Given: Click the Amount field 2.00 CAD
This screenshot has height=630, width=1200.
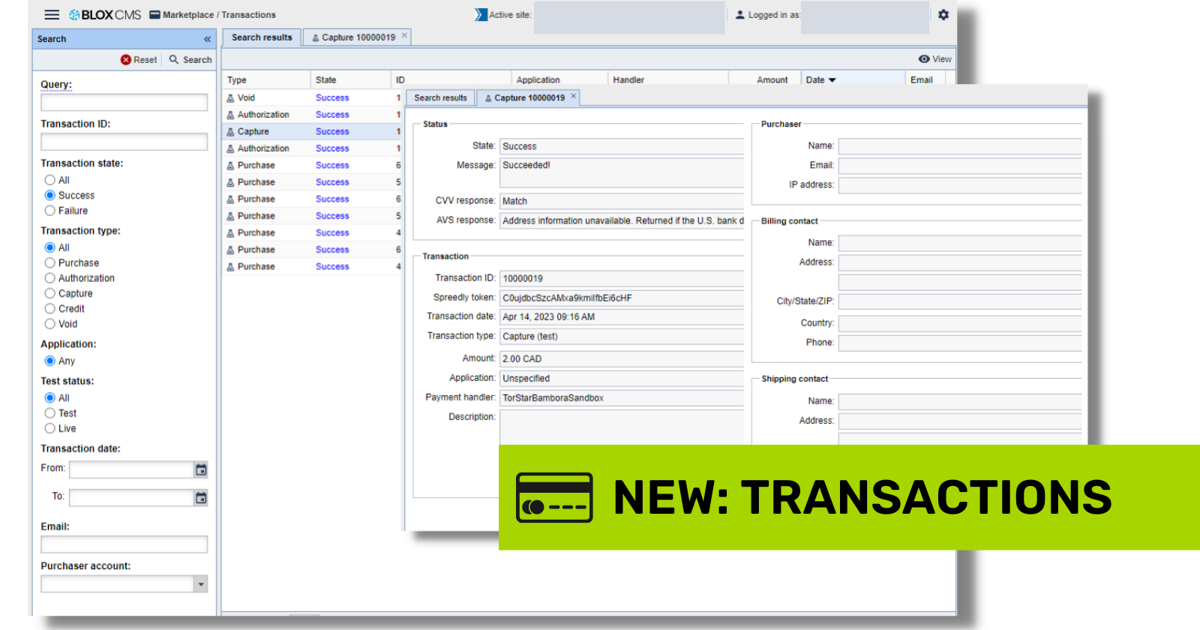Looking at the screenshot, I should (x=621, y=358).
